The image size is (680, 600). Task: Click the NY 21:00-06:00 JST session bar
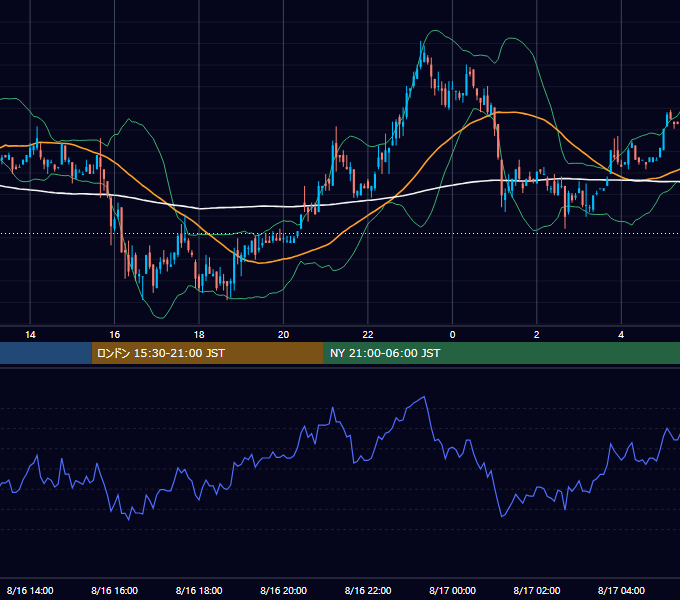[502, 353]
